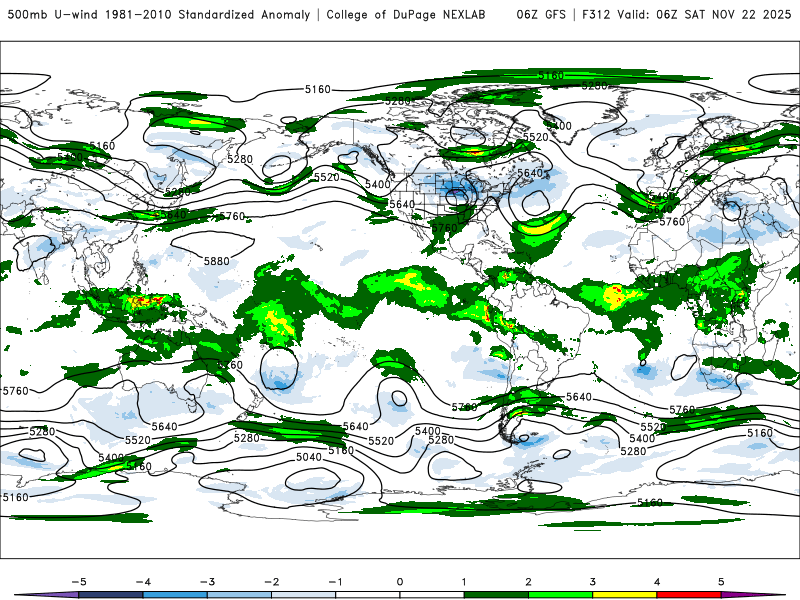Click the purple arrow past 5 on colorbar

[753, 595]
